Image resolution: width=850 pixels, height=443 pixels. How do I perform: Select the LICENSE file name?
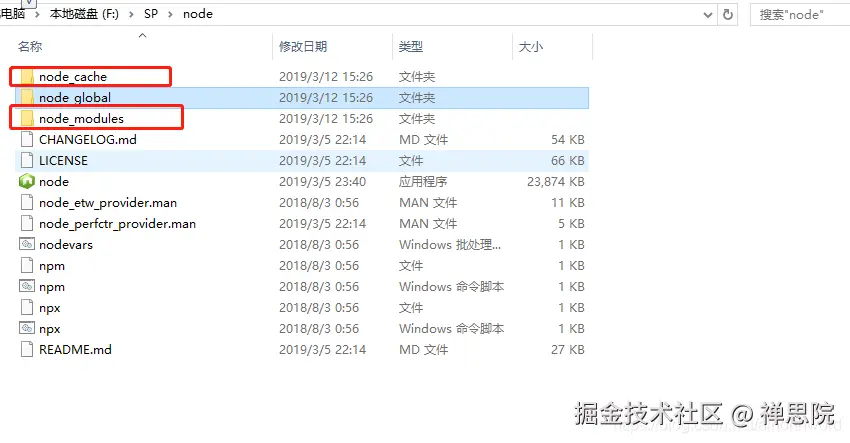click(x=63, y=161)
